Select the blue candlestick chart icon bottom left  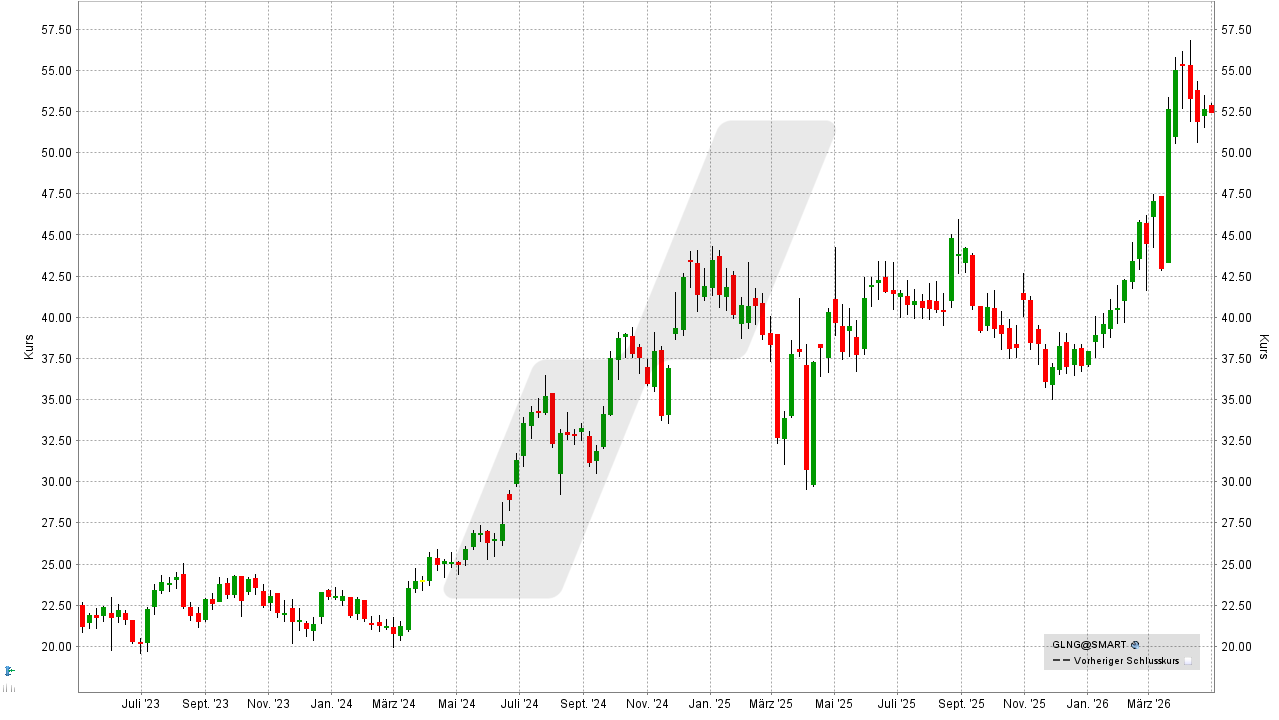(8, 671)
